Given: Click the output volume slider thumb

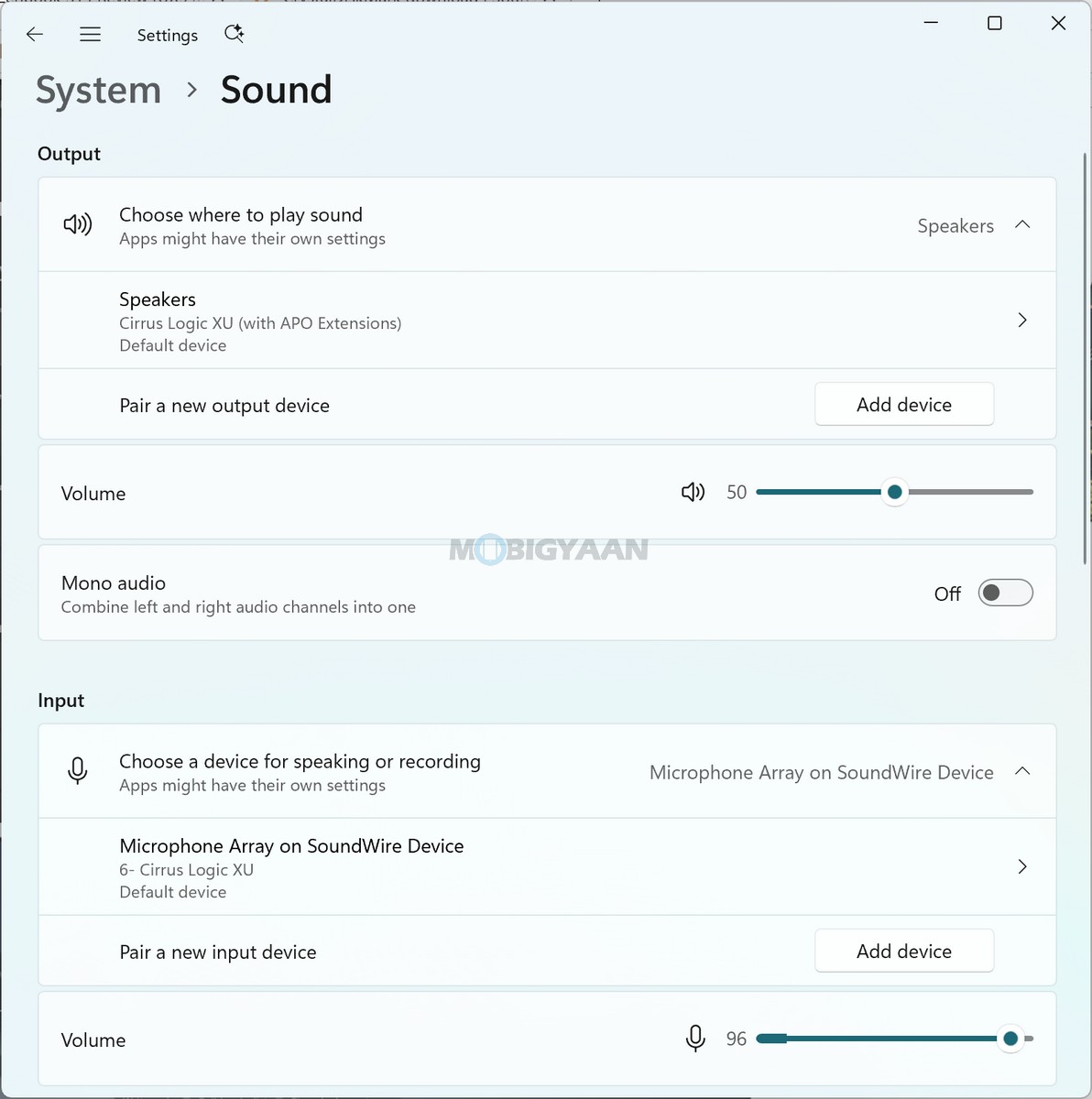Looking at the screenshot, I should click(895, 493).
